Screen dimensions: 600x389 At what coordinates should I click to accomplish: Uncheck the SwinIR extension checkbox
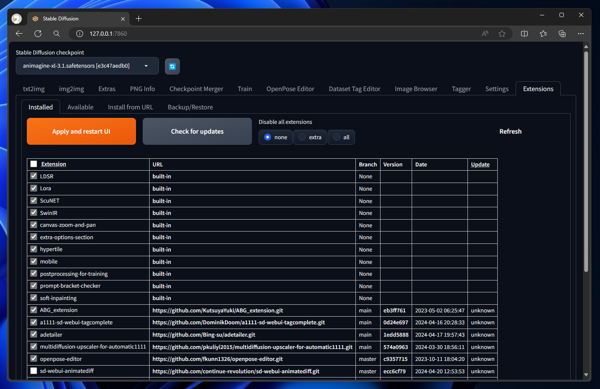coord(34,213)
